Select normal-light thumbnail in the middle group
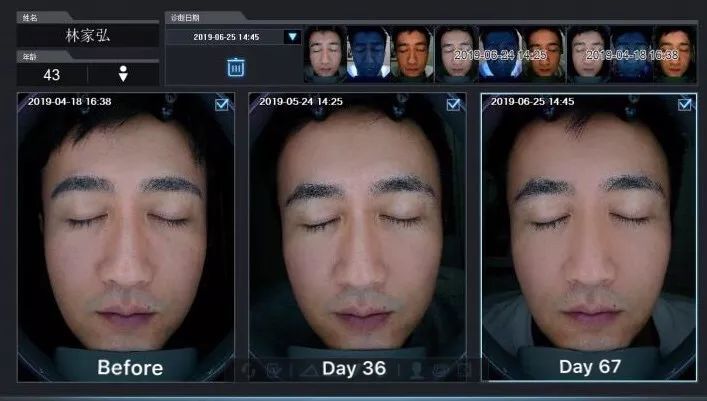This screenshot has width=707, height=401. (456, 54)
